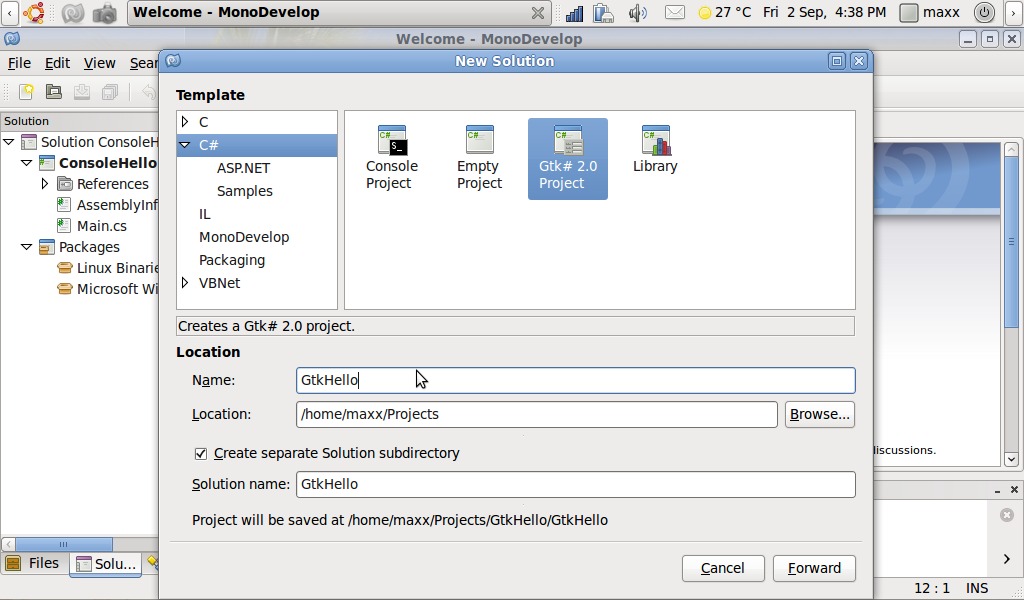Click the Welcome - MonoDevelop taskbar entry
This screenshot has height=600, width=1024.
coord(340,12)
